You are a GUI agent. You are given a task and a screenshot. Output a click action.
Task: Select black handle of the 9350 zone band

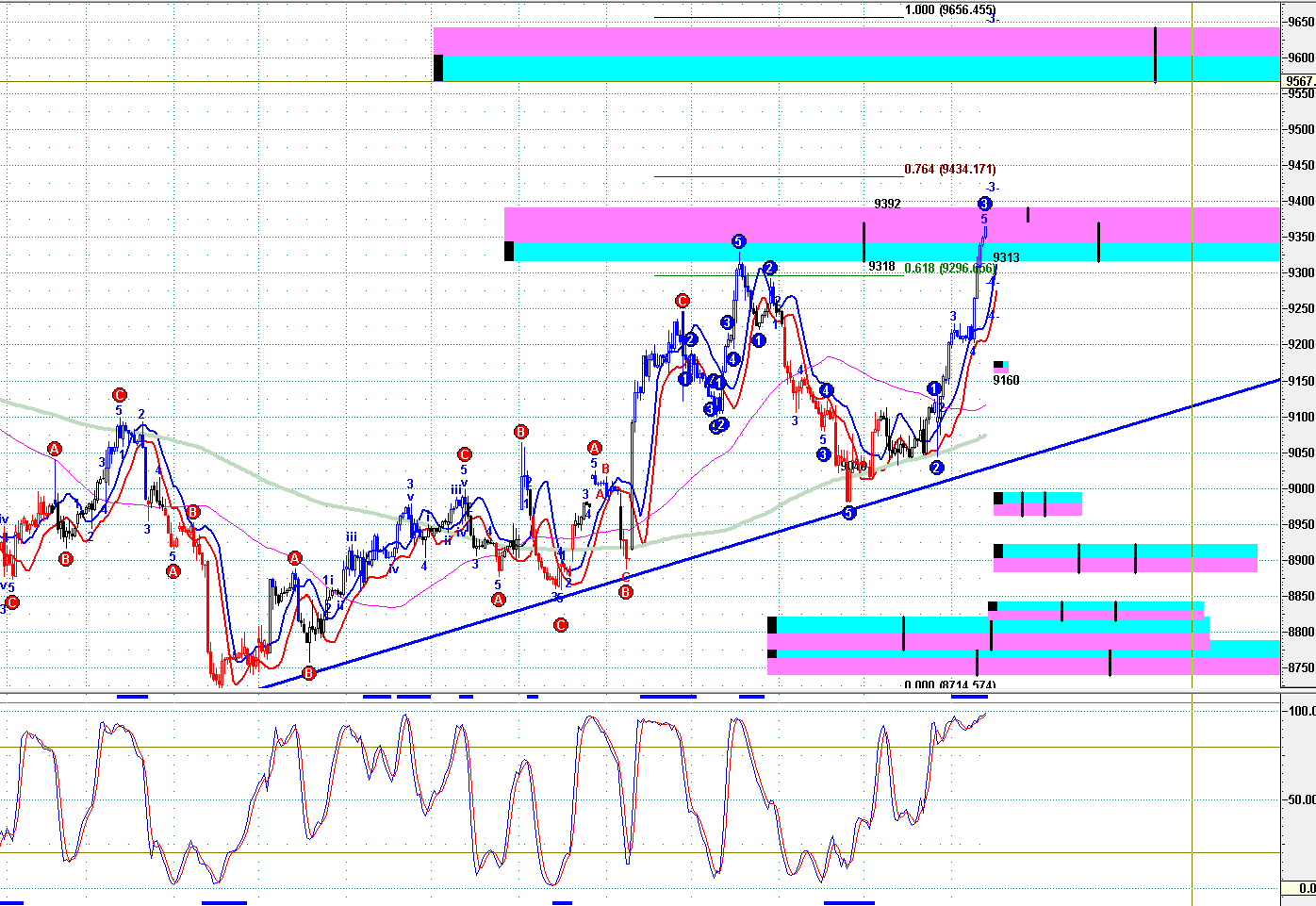coord(509,251)
